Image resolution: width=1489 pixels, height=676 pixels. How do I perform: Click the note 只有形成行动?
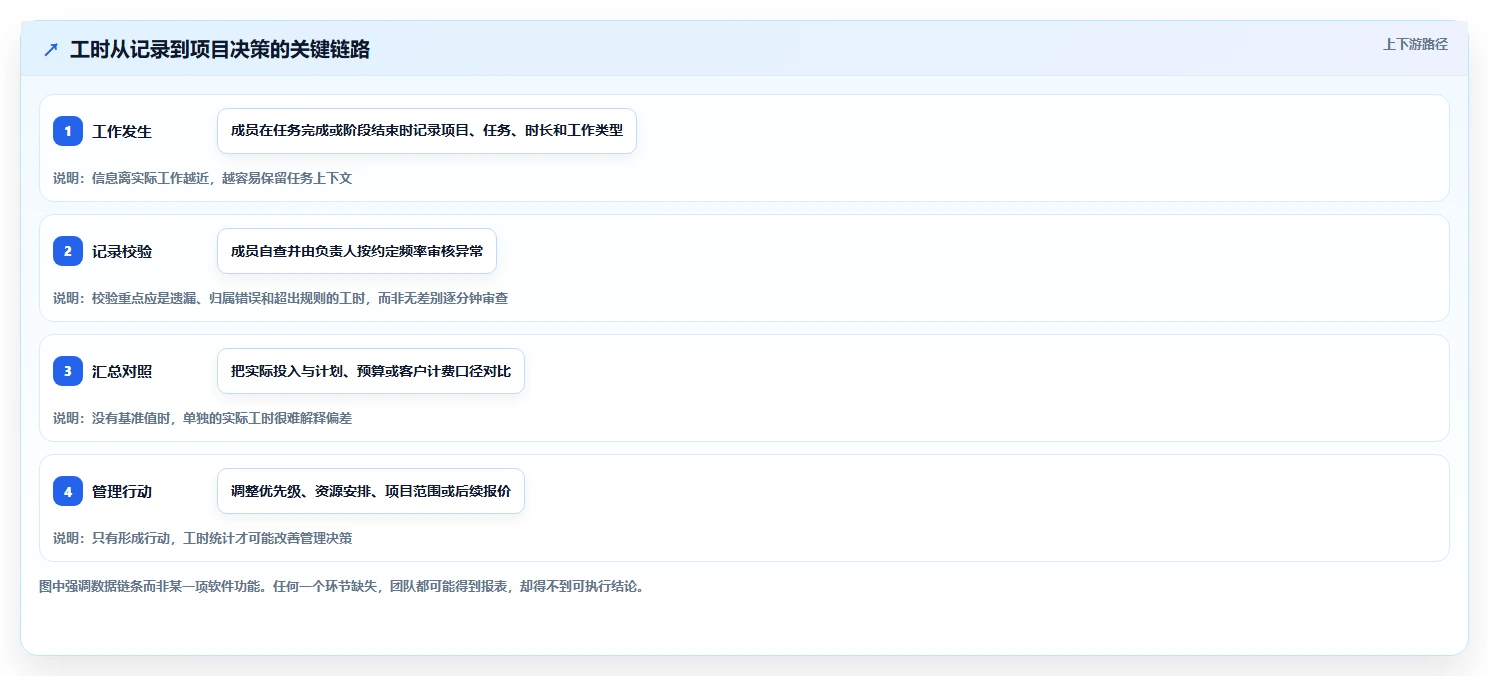tap(203, 538)
